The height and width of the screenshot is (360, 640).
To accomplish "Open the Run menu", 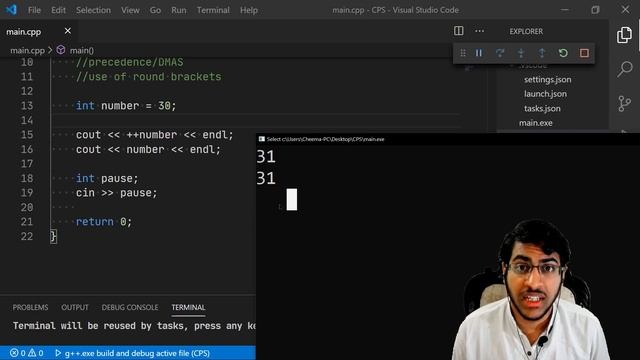I will (x=179, y=10).
